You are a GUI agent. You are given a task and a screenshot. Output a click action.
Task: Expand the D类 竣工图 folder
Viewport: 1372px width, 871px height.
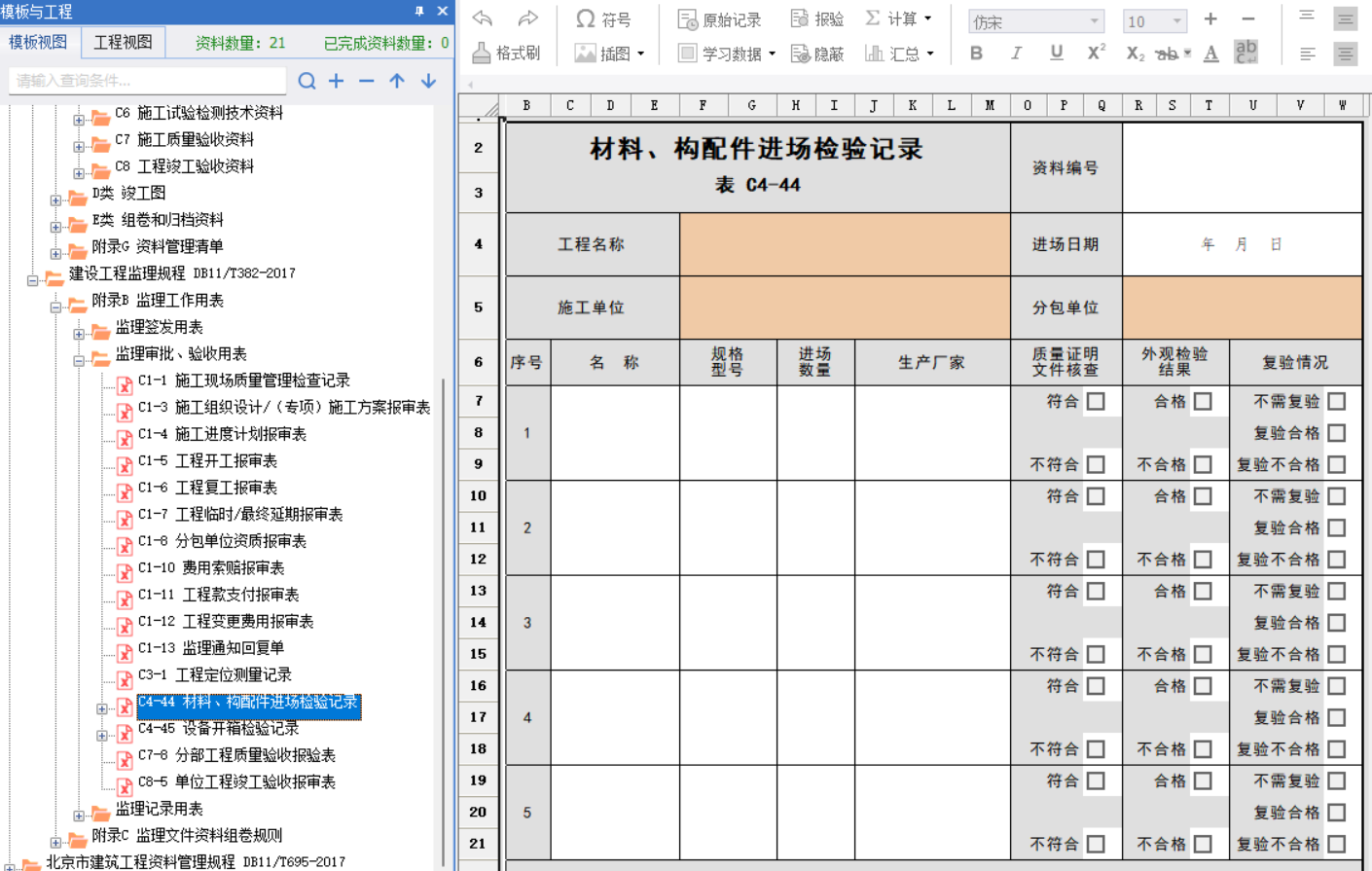[55, 200]
